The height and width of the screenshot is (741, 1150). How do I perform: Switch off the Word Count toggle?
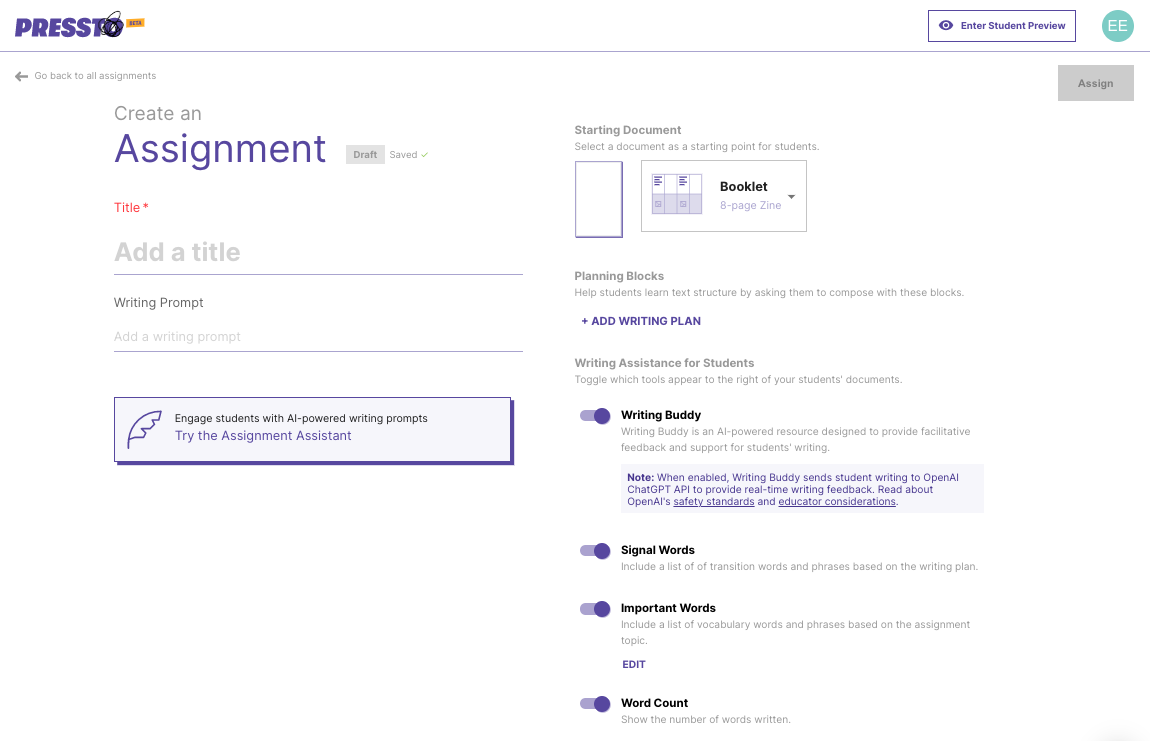pyautogui.click(x=595, y=704)
